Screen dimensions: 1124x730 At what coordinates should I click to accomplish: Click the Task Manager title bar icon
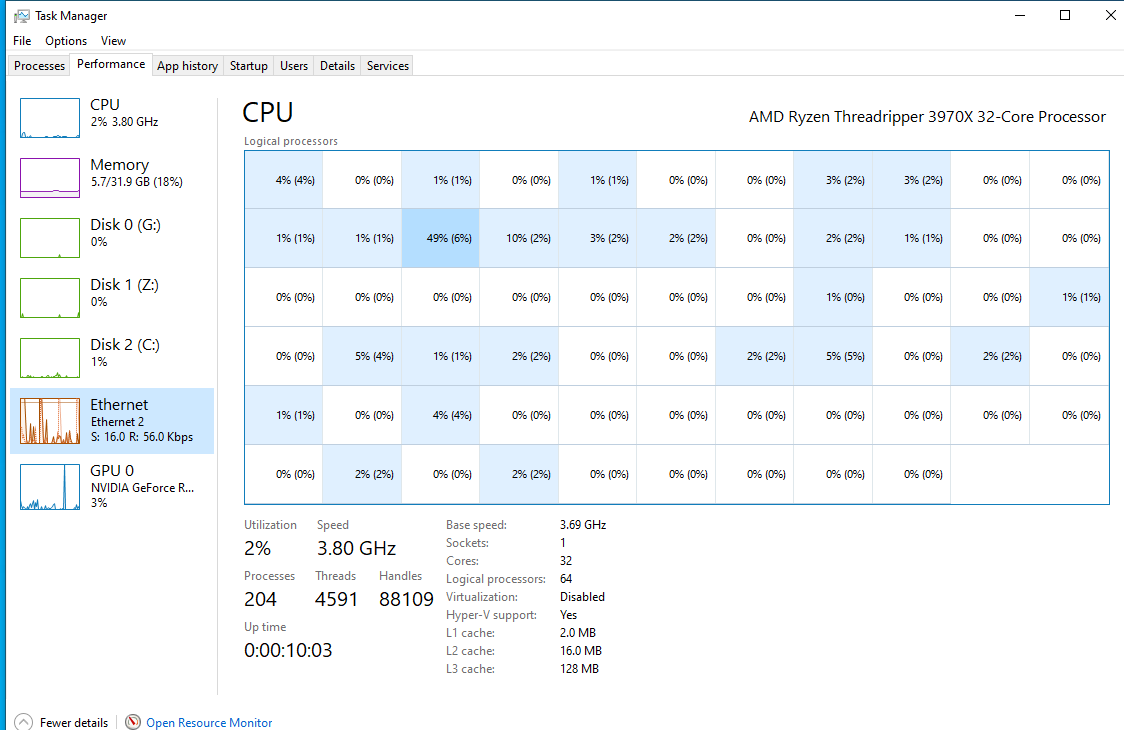click(x=21, y=16)
